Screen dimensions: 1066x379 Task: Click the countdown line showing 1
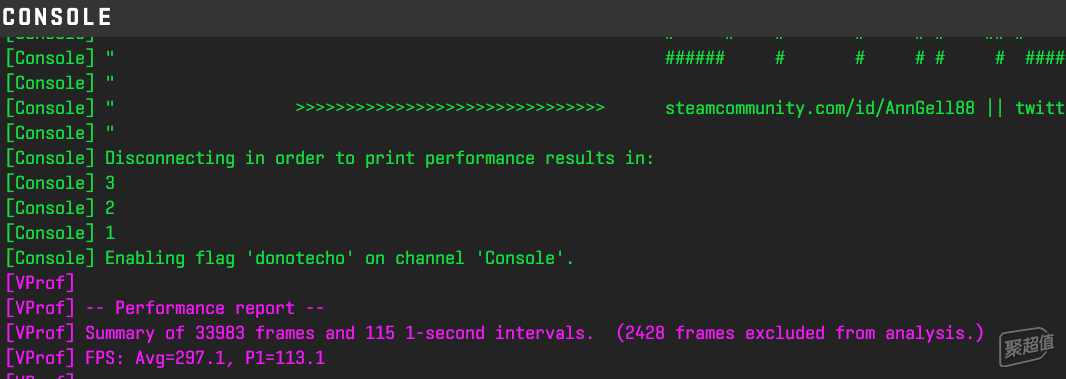pyautogui.click(x=60, y=233)
